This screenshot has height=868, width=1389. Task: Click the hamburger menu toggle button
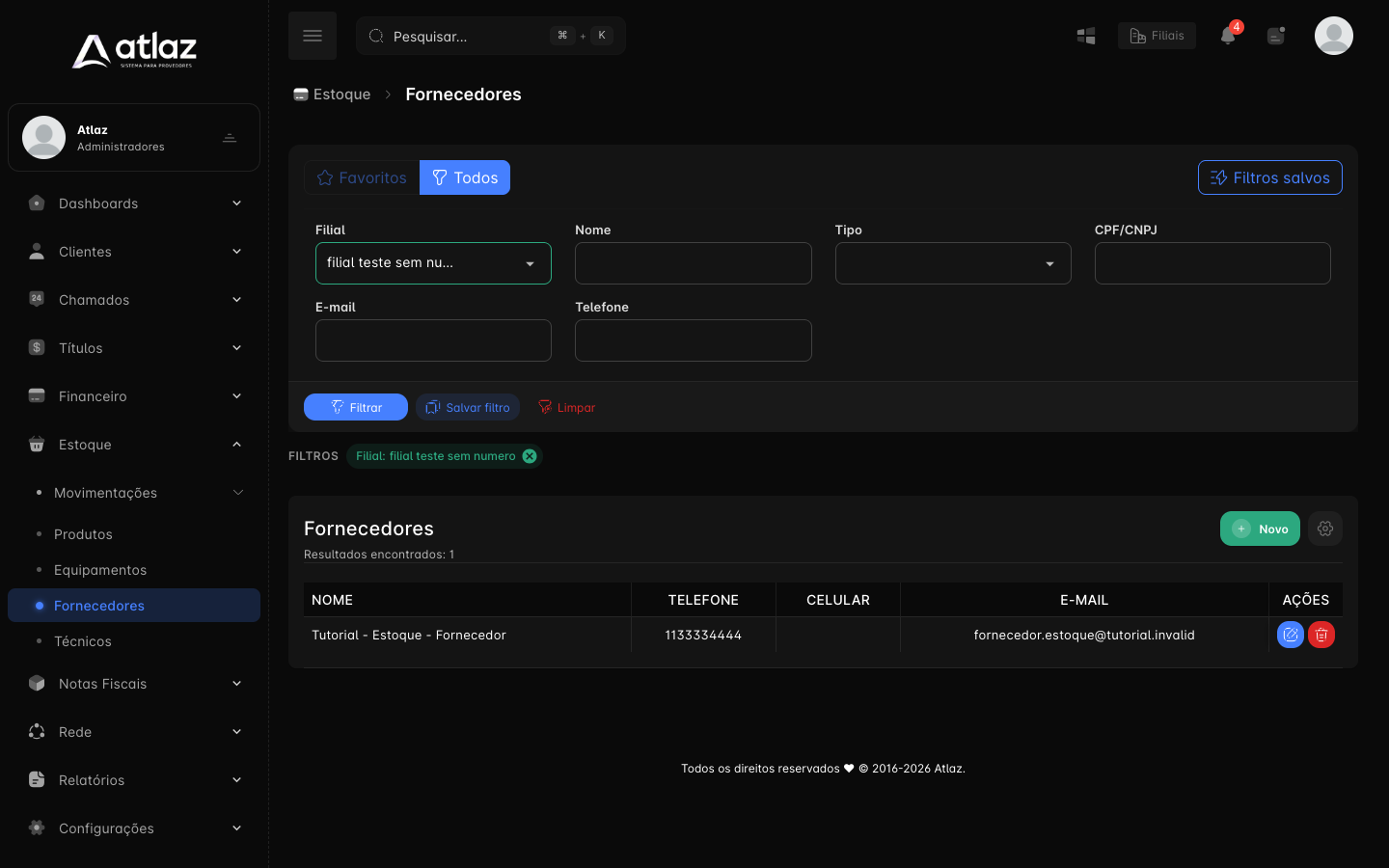click(313, 36)
